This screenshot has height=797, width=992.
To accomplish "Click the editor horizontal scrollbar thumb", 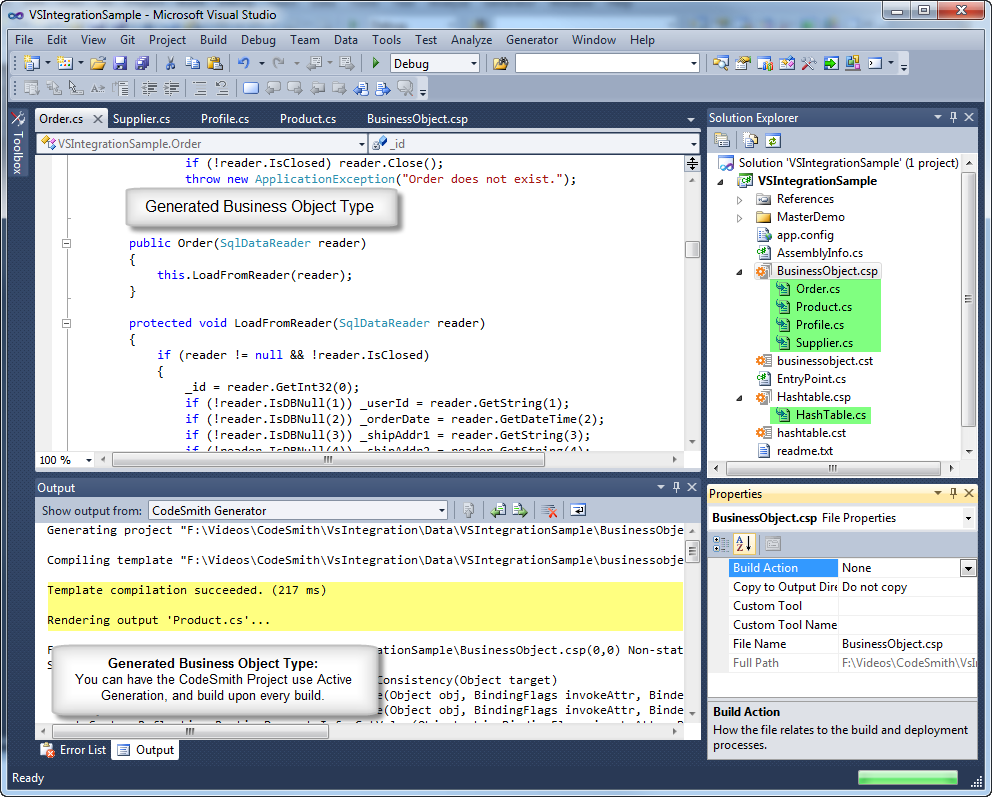I will (x=328, y=460).
